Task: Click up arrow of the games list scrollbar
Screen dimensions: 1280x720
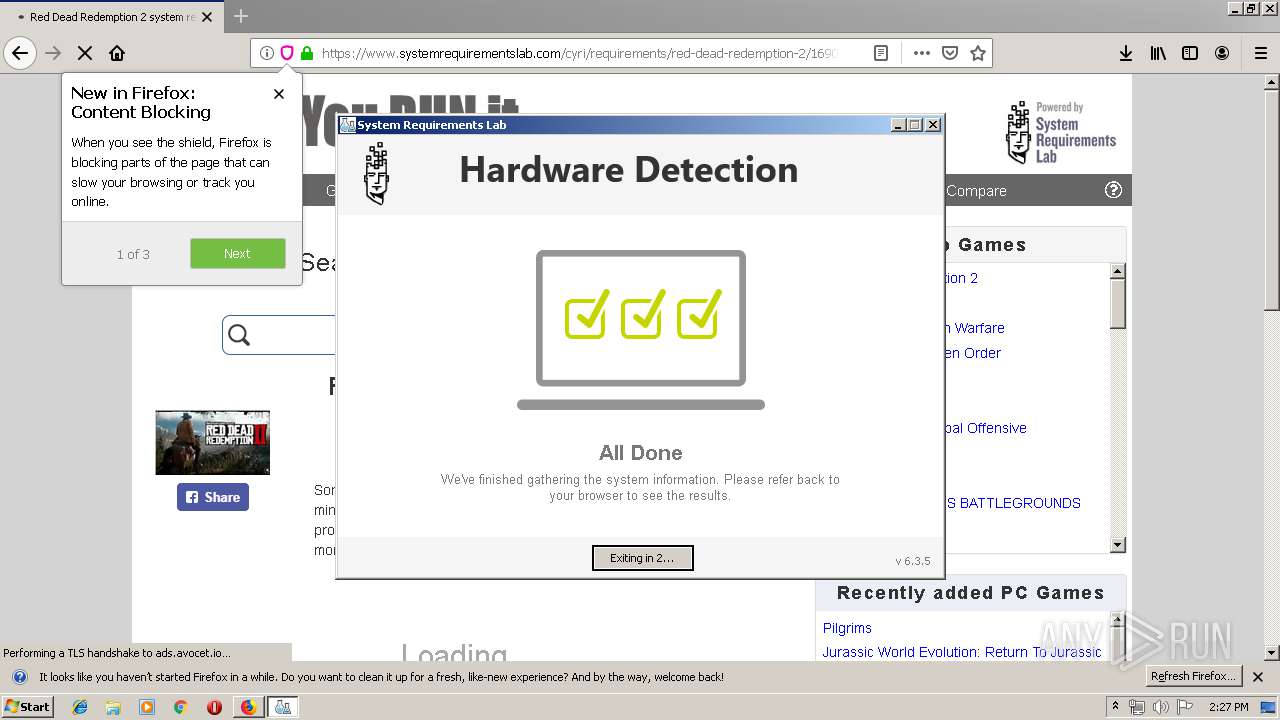Action: tap(1118, 271)
